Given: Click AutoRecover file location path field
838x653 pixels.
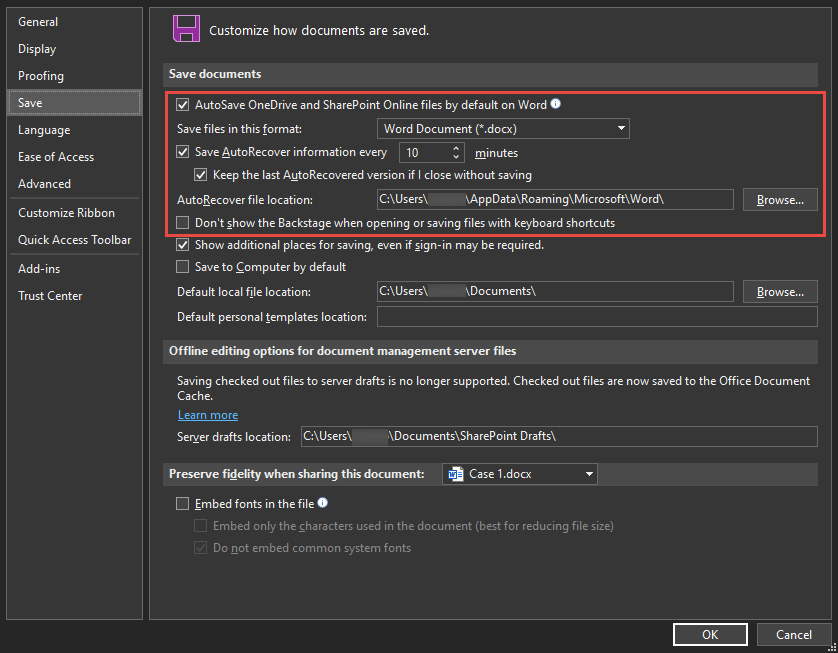Looking at the screenshot, I should [x=555, y=199].
